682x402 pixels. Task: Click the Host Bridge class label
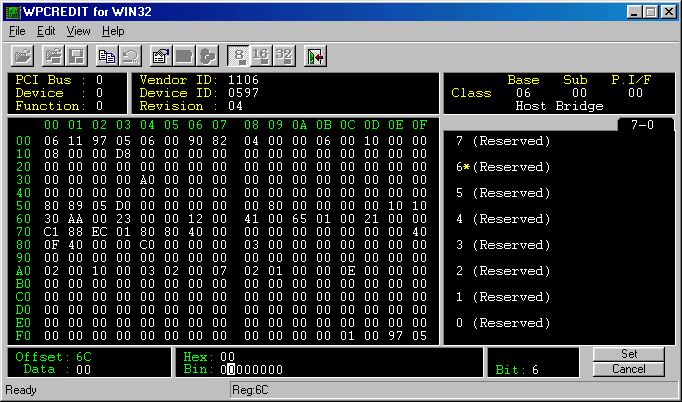click(559, 106)
